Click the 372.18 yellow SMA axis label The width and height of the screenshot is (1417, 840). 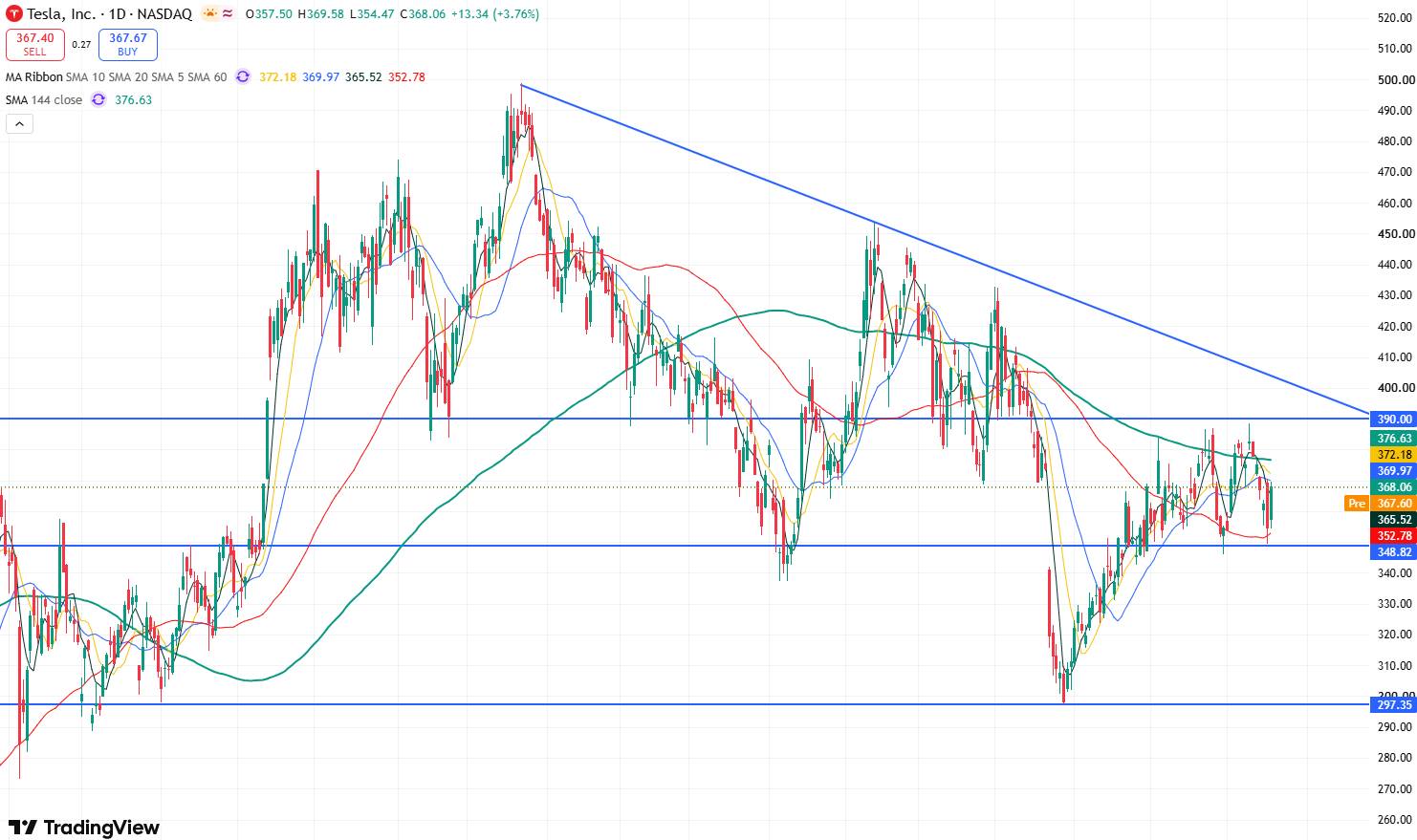1393,455
